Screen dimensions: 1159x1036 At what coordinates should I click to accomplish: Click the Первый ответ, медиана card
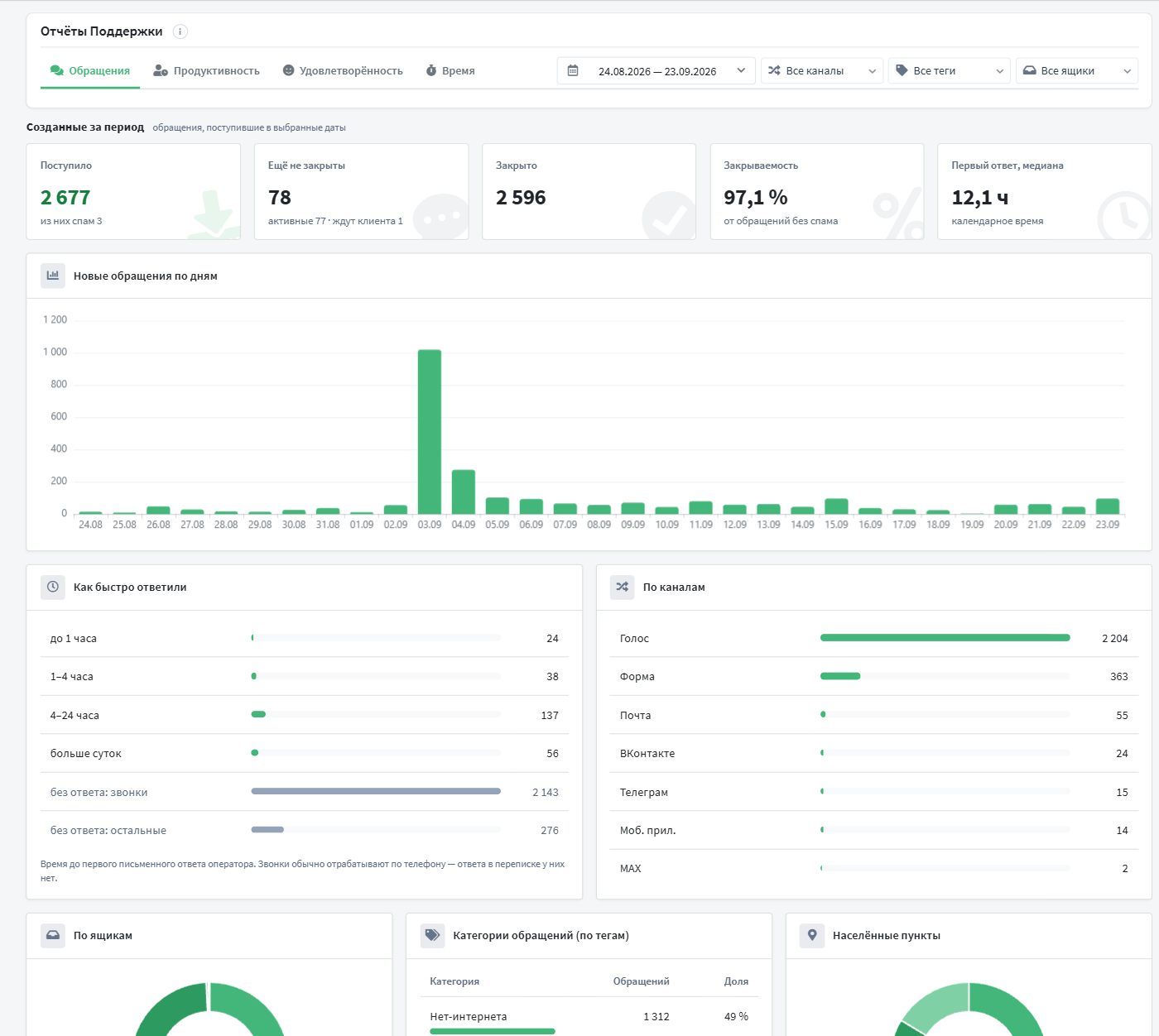pyautogui.click(x=1045, y=192)
